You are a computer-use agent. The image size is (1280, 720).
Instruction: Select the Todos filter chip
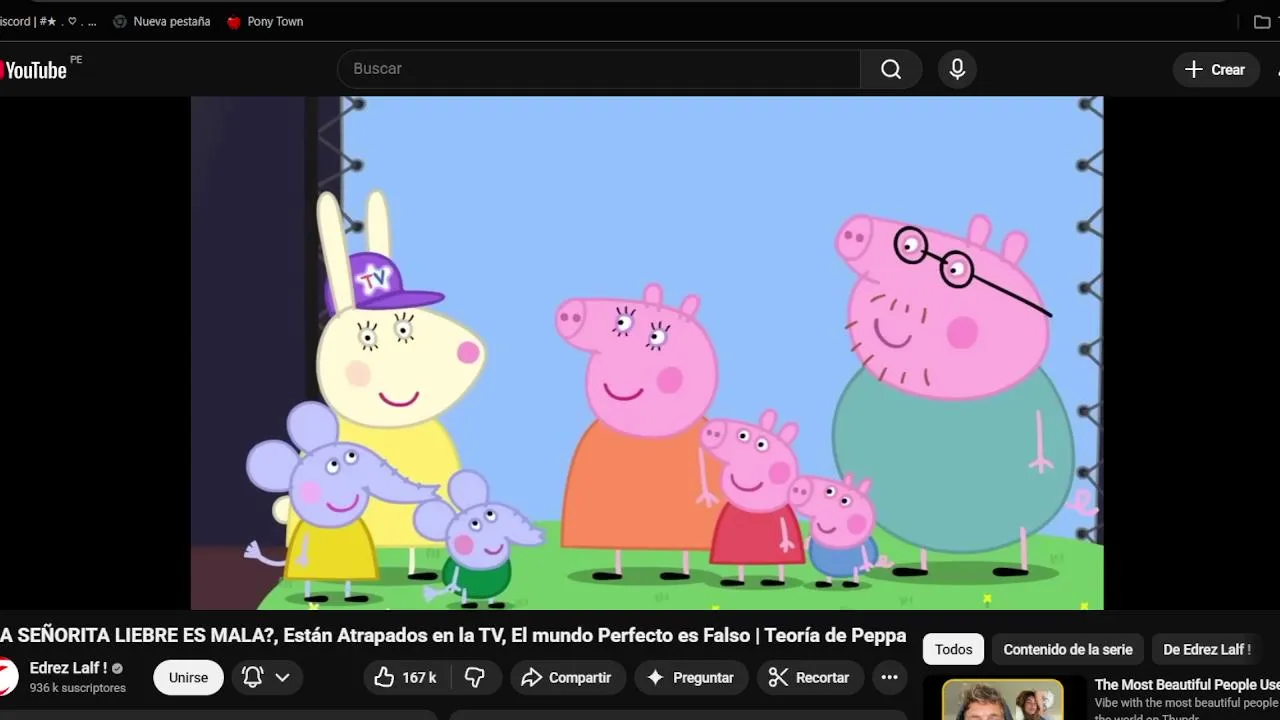[953, 649]
